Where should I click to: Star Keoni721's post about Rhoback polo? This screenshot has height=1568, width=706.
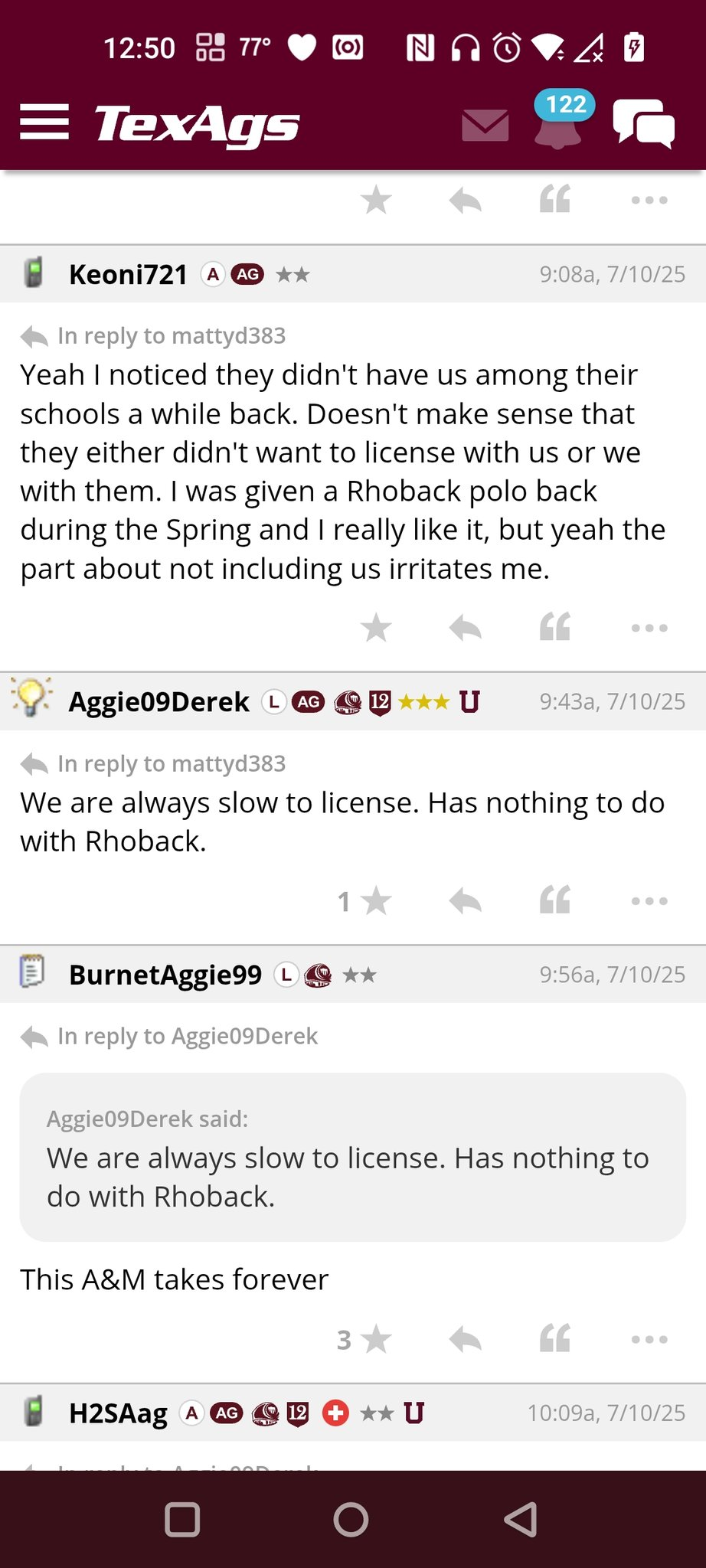click(376, 628)
